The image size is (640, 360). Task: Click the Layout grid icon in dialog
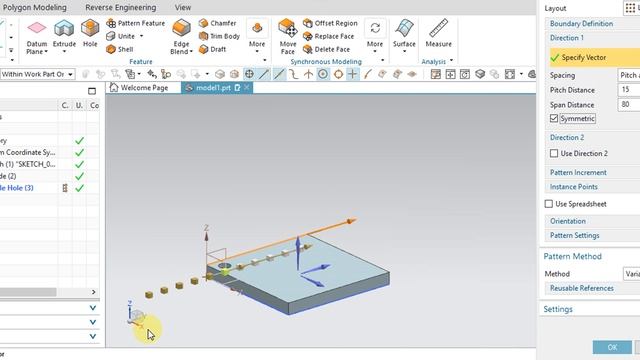click(x=630, y=8)
